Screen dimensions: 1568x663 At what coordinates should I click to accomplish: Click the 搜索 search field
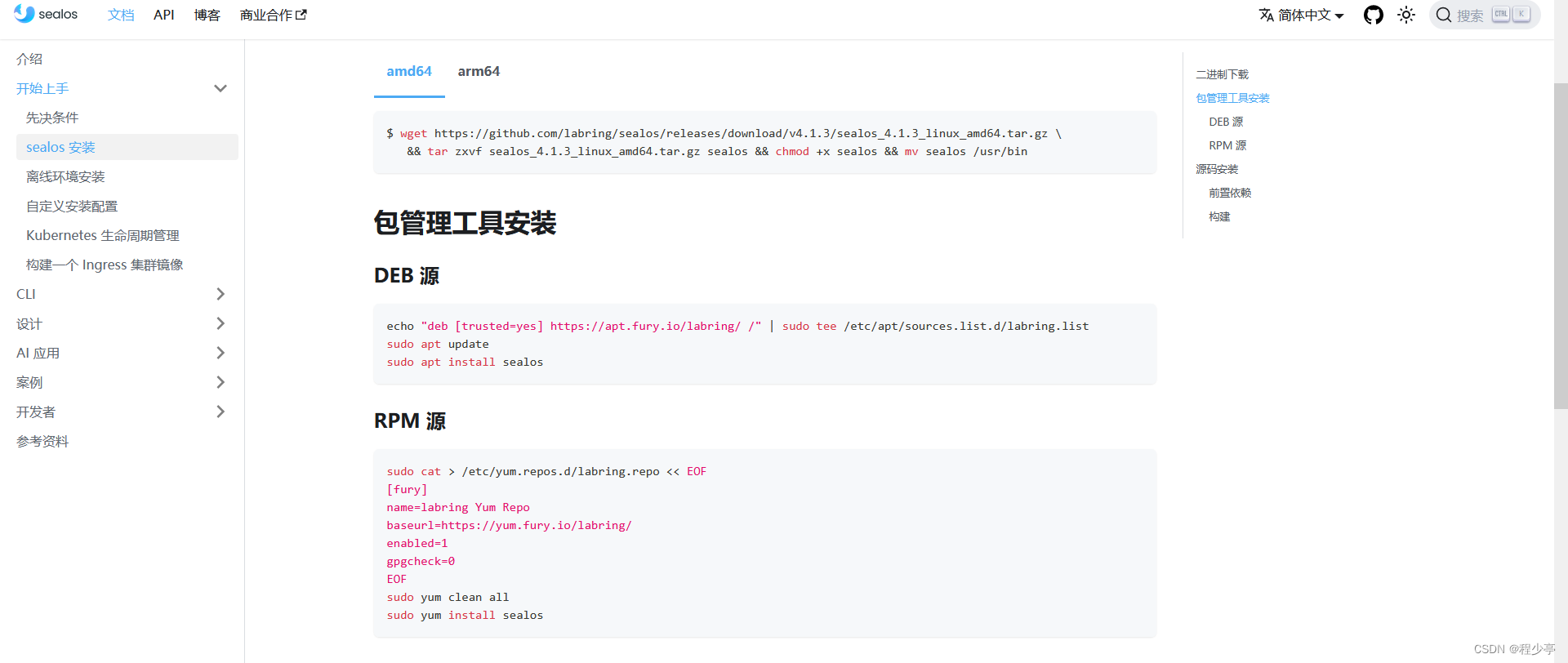pos(1485,15)
